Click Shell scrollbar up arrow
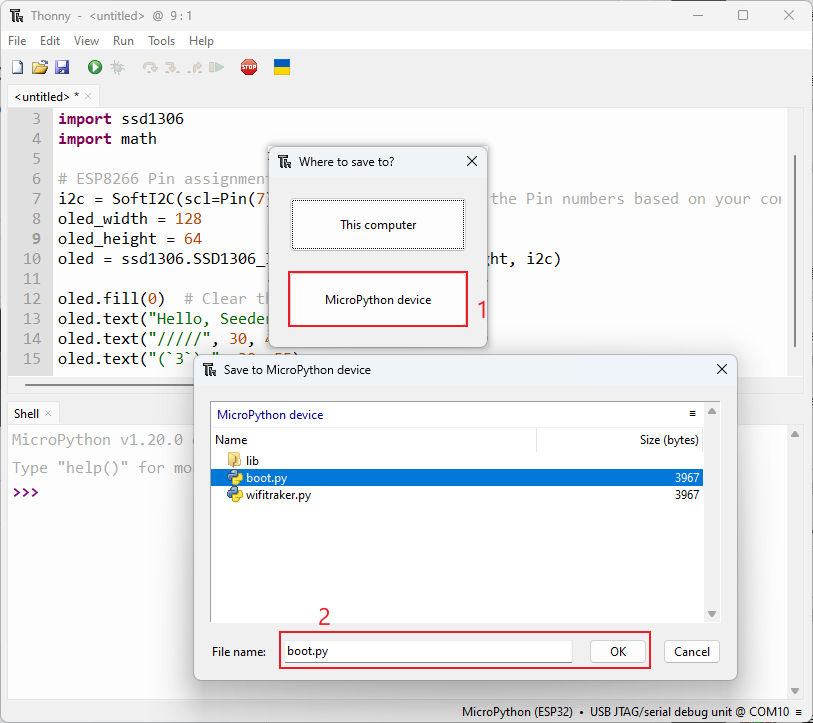The height and width of the screenshot is (723, 813). click(x=795, y=434)
